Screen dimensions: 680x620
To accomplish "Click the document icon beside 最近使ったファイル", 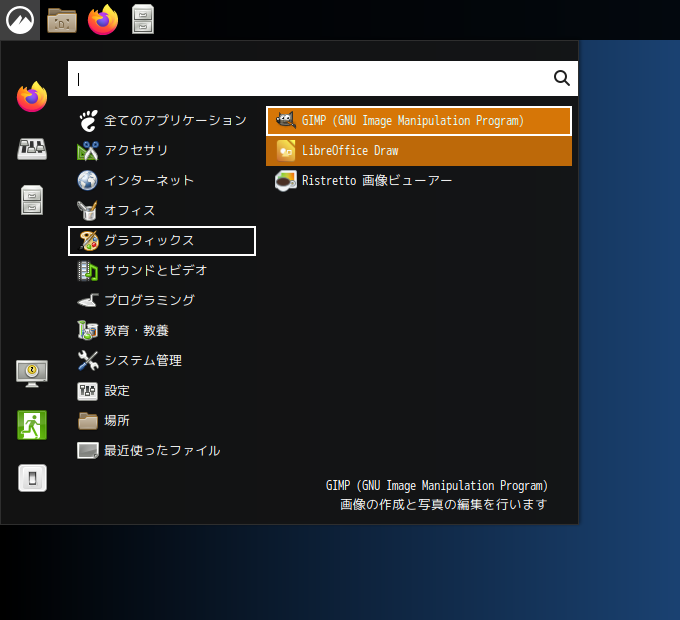I will [88, 451].
